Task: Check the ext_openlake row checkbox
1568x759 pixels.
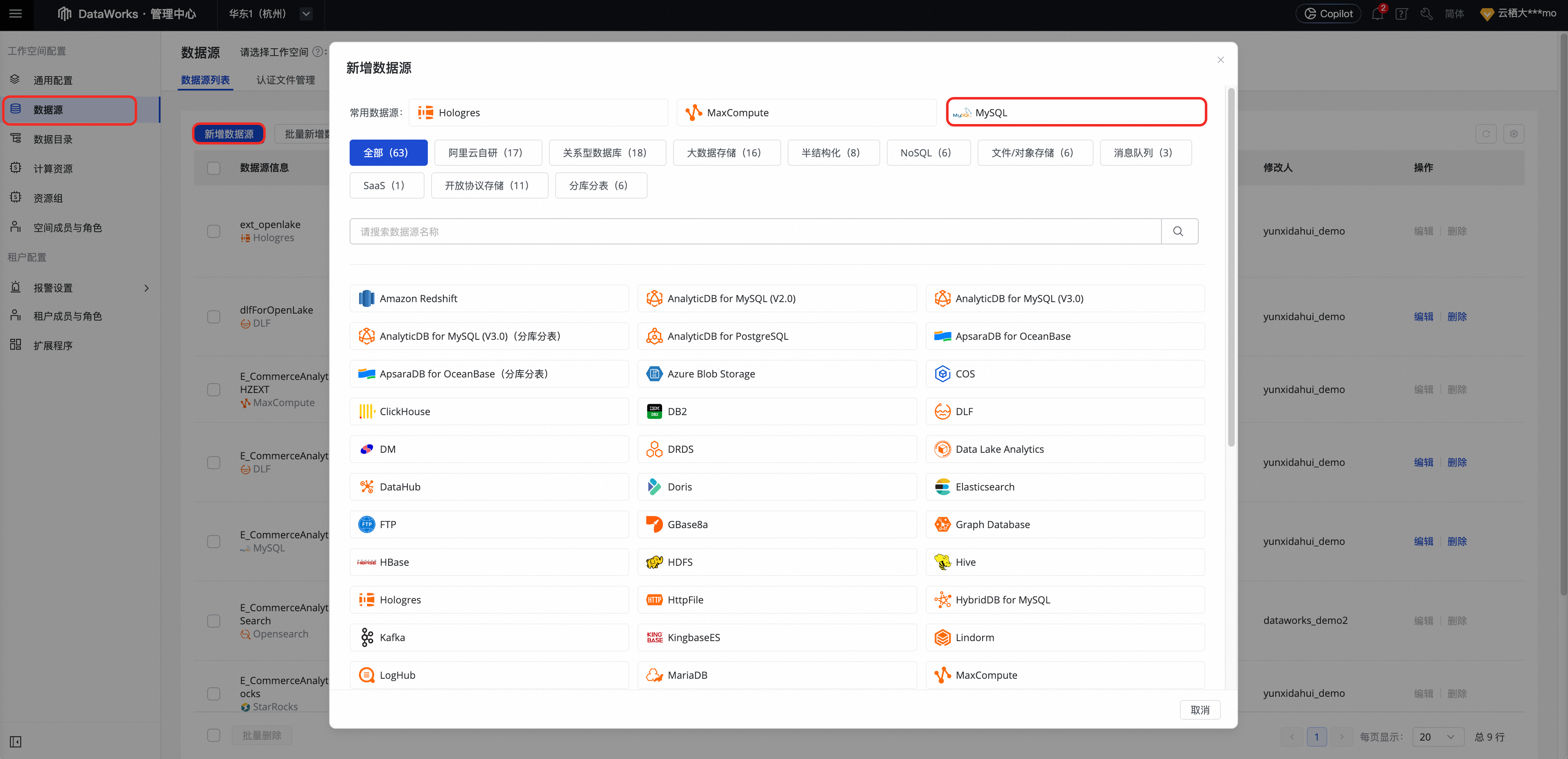Action: pos(214,231)
